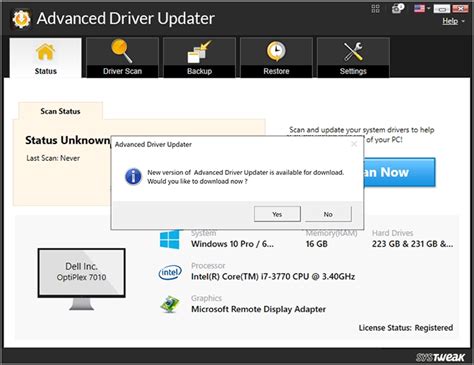Click the Dell OptiPlex 7010 monitor image
The height and width of the screenshot is (365, 474).
81,279
